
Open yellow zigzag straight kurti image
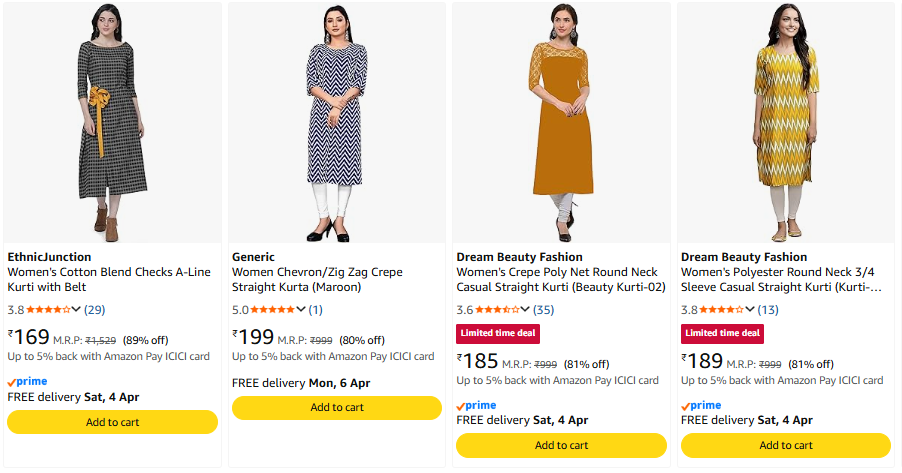click(786, 122)
